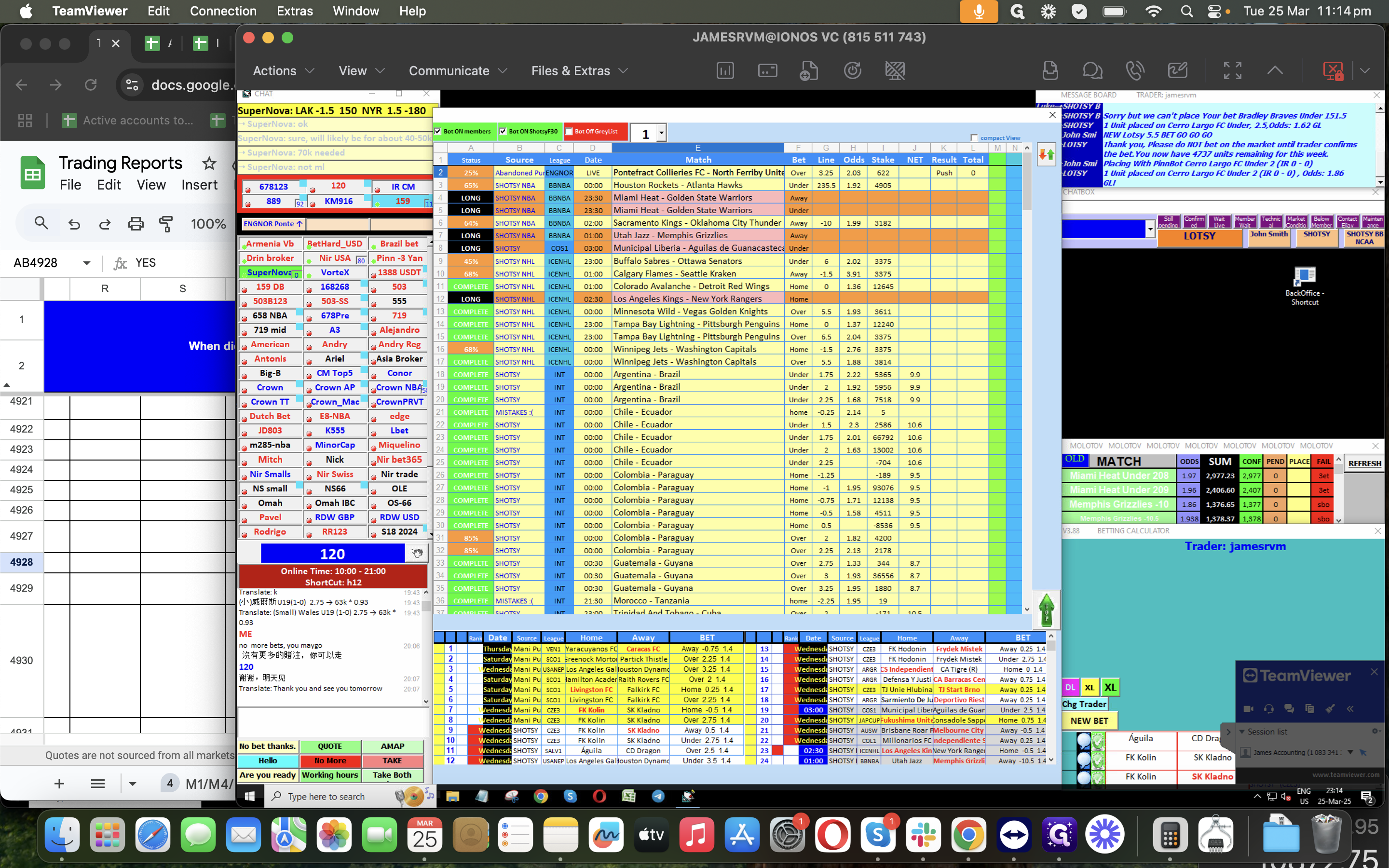Toggle the Bot ON members checkbox
Image resolution: width=1389 pixels, height=868 pixels.
pyautogui.click(x=438, y=132)
